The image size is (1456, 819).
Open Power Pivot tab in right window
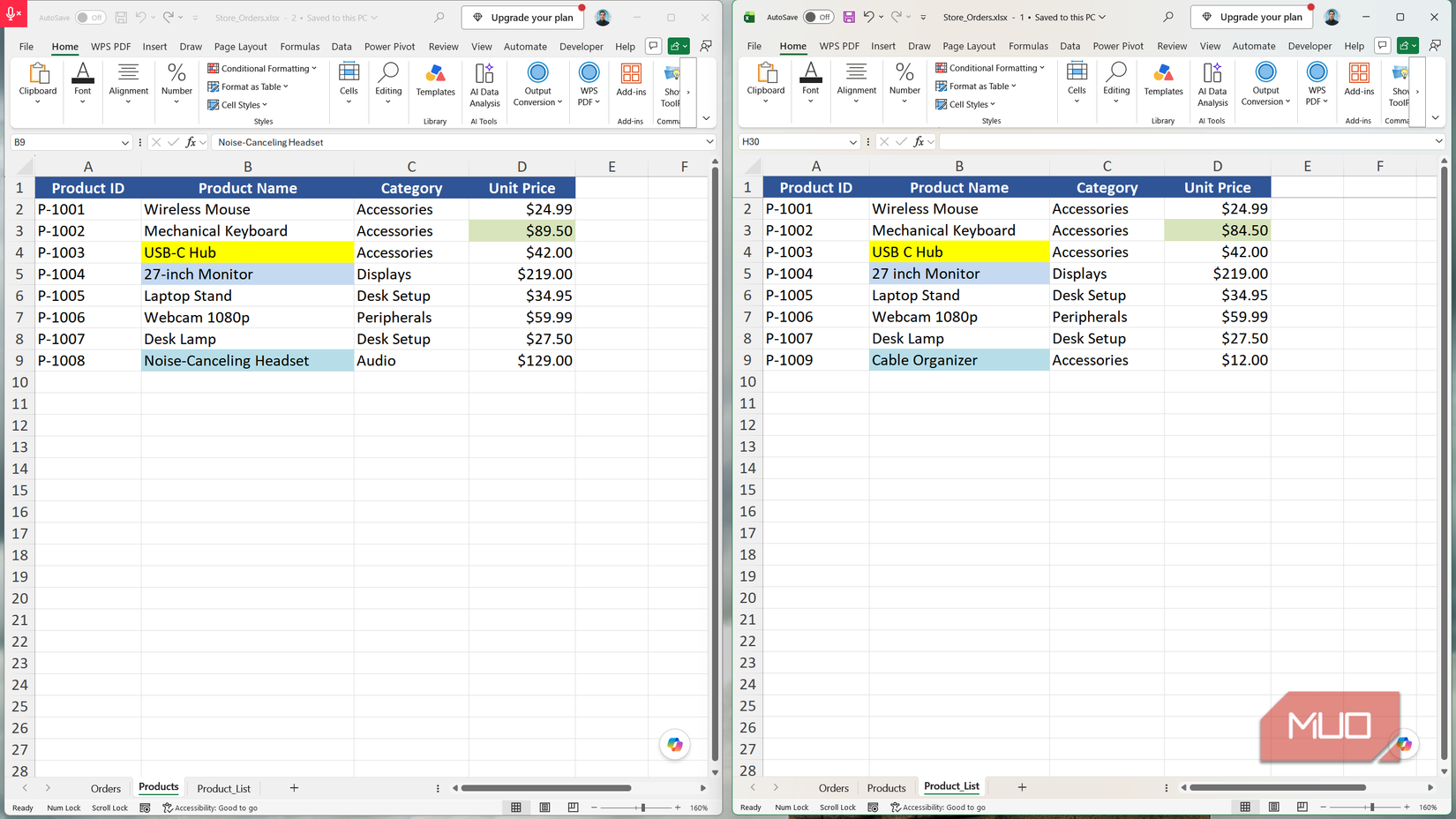click(x=1118, y=46)
